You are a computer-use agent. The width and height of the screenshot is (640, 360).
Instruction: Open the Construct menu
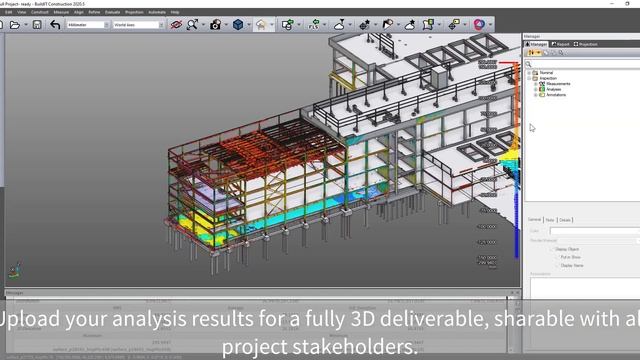pyautogui.click(x=40, y=12)
